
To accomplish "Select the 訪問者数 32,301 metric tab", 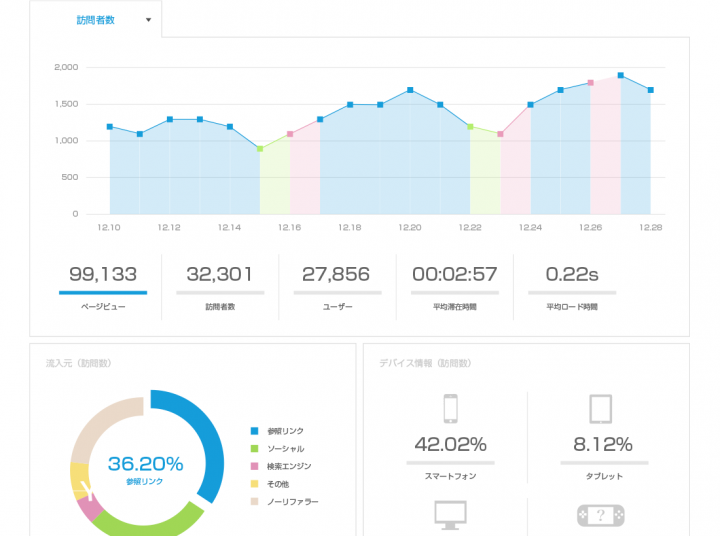I will point(219,285).
